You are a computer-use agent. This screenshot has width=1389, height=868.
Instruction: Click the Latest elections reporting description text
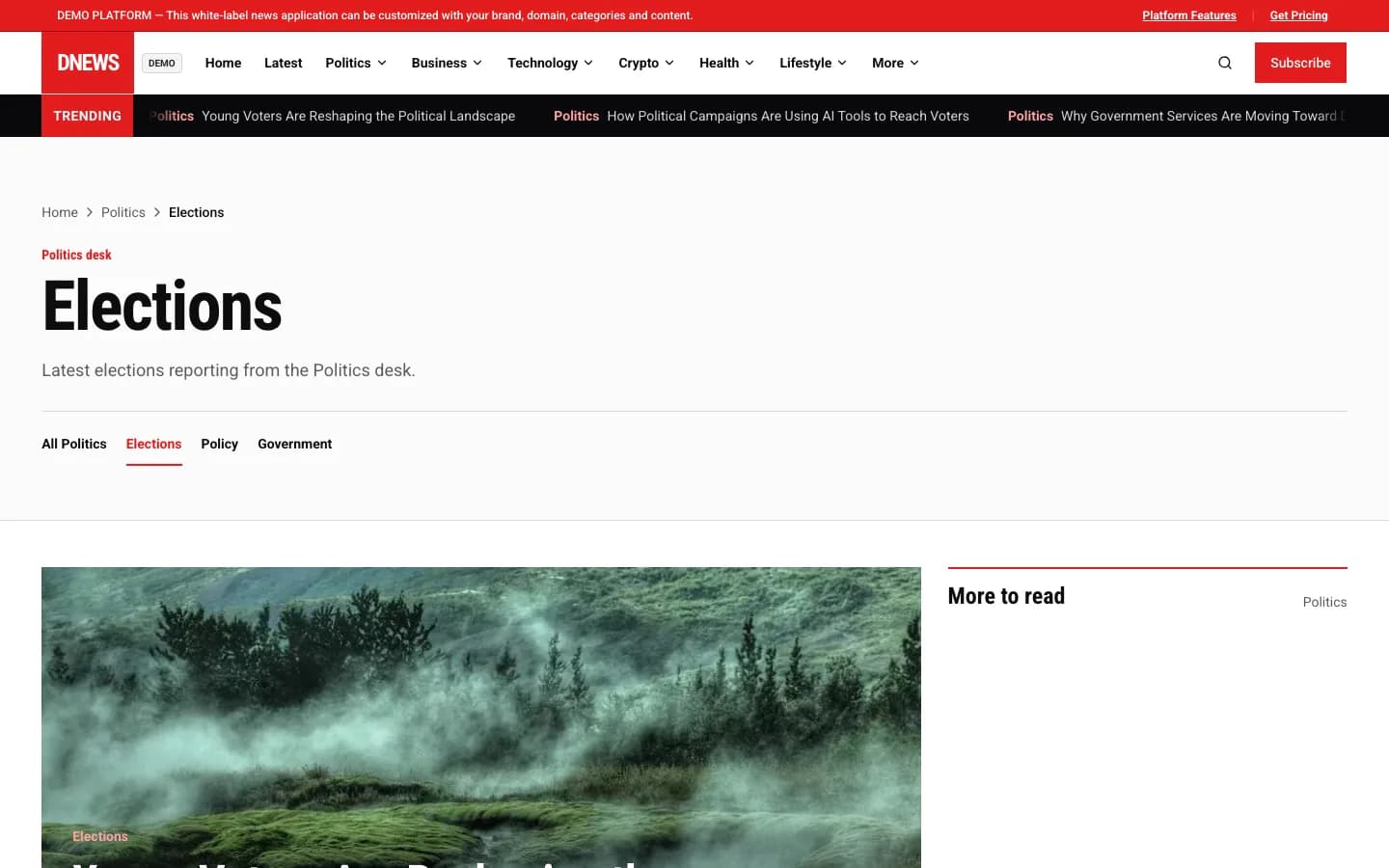(229, 370)
